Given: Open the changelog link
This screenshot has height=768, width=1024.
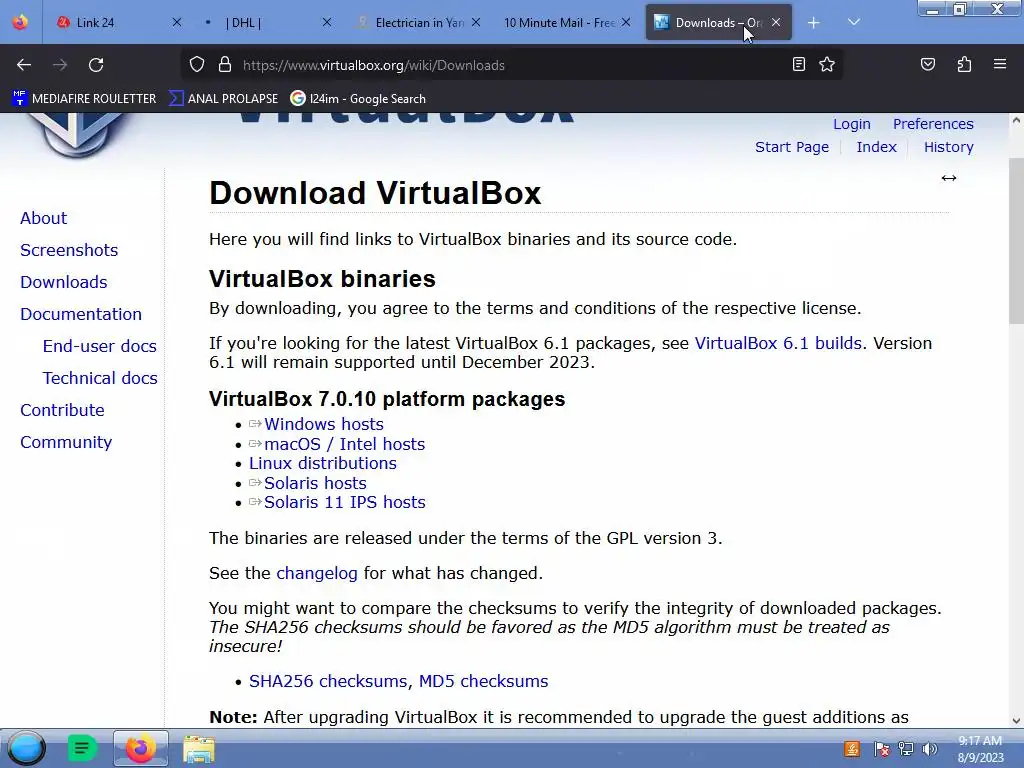Looking at the screenshot, I should pyautogui.click(x=317, y=573).
